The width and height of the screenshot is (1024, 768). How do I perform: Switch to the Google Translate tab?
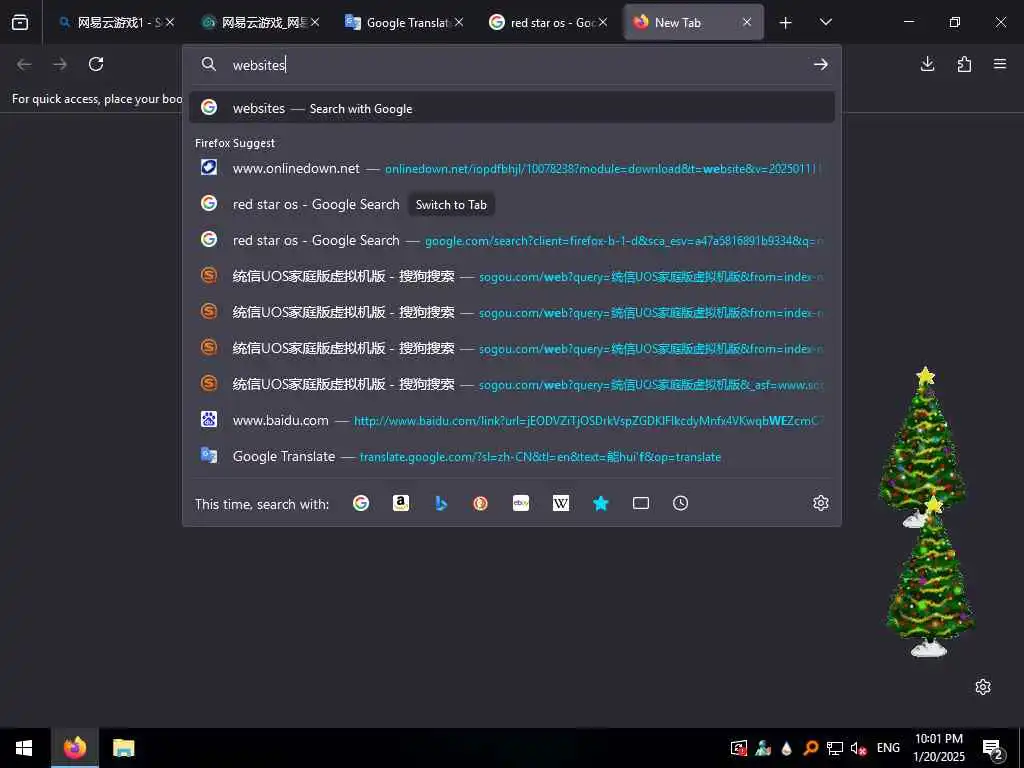tap(402, 22)
